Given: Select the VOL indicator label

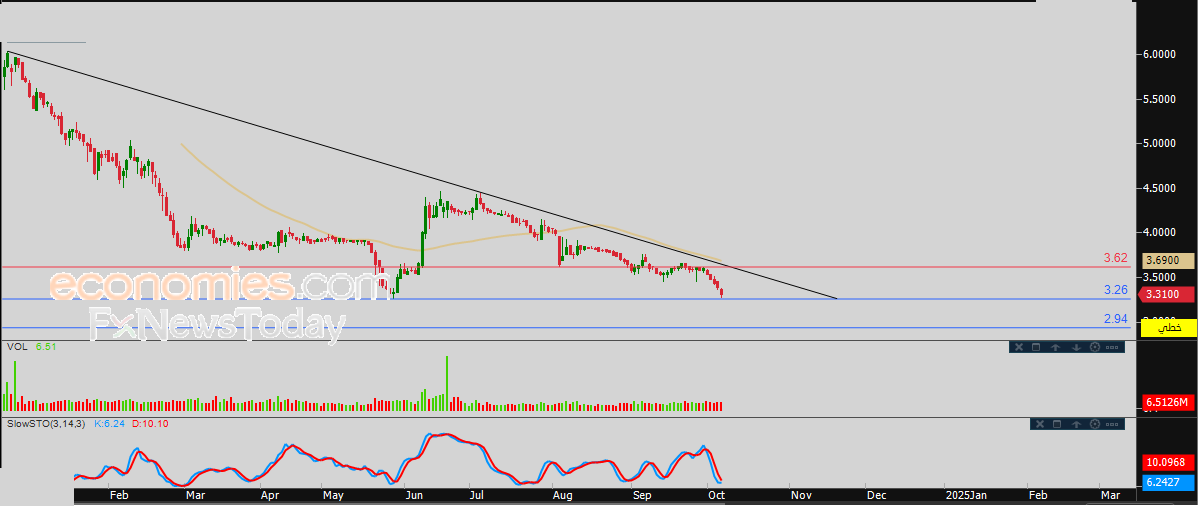Looking at the screenshot, I should (x=18, y=346).
